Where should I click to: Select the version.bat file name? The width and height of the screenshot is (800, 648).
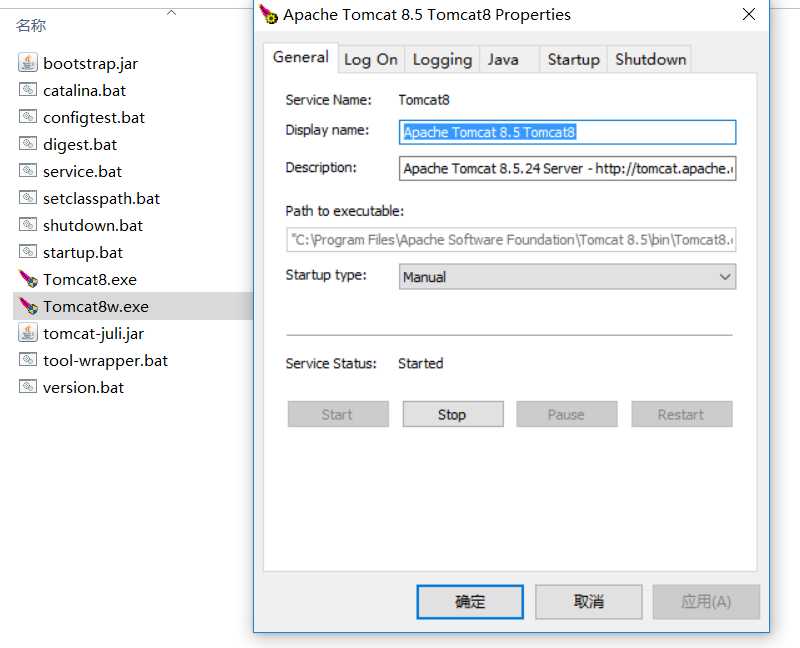click(x=83, y=388)
